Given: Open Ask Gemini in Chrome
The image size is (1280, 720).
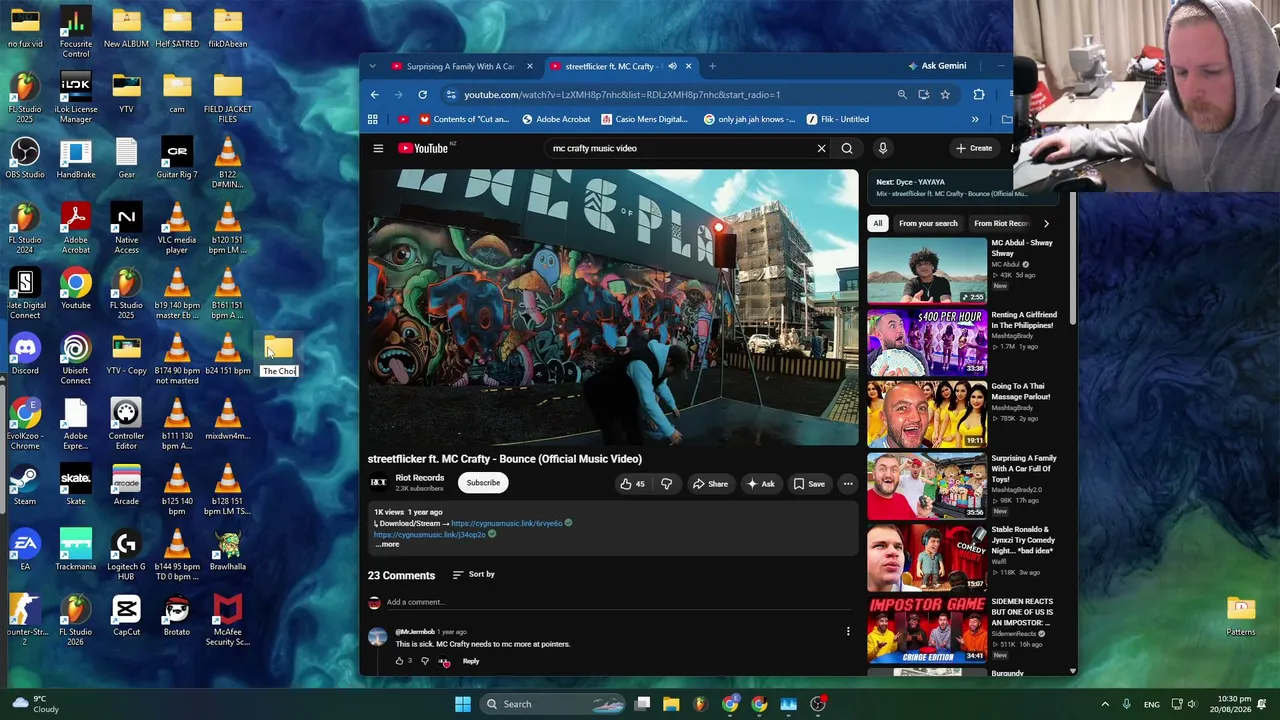Looking at the screenshot, I should 936,66.
